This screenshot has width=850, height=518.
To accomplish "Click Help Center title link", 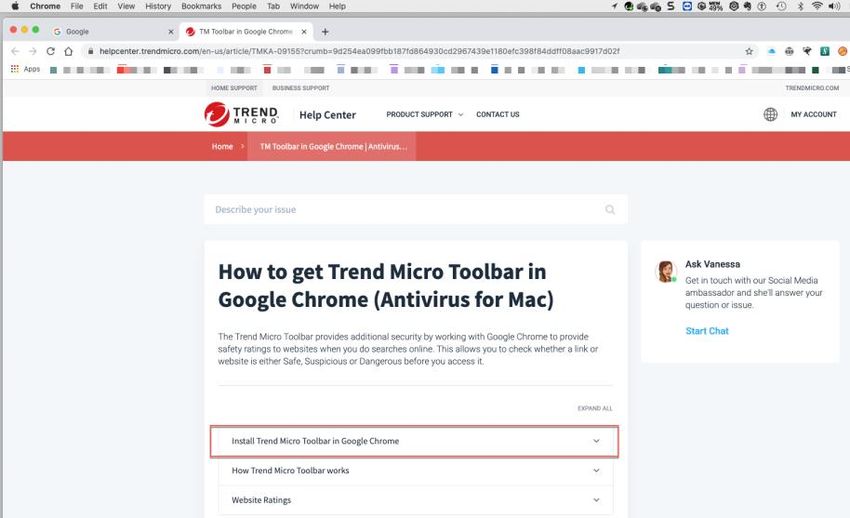I will [327, 115].
